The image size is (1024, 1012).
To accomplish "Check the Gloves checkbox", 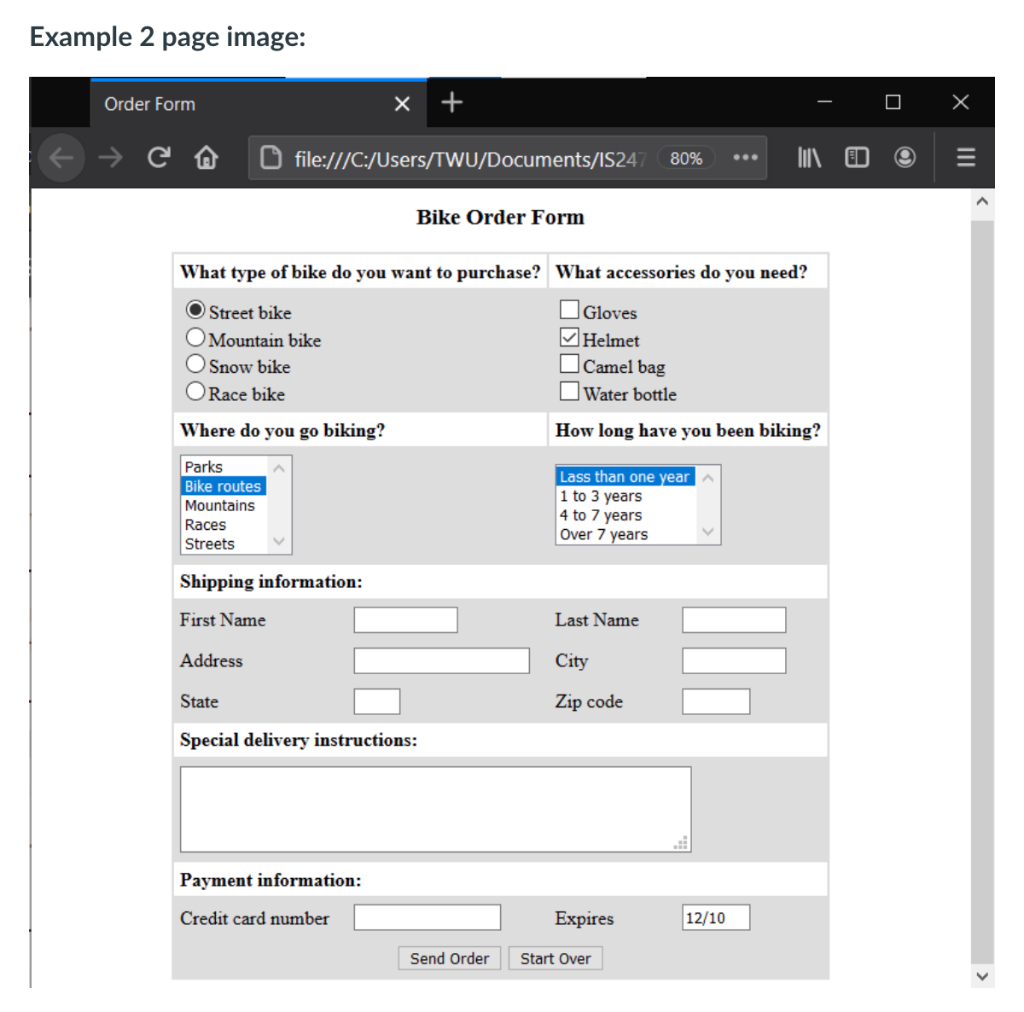I will coord(569,309).
